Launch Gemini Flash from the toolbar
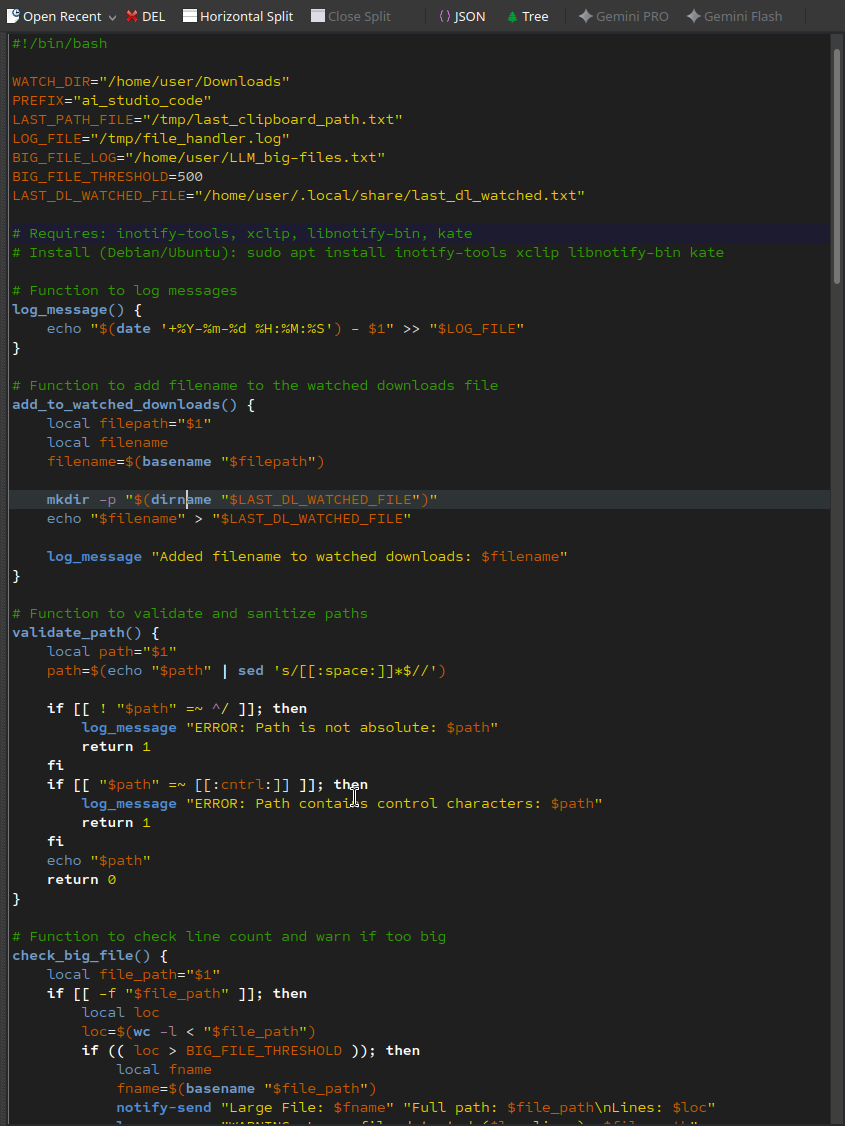845x1126 pixels. click(x=734, y=17)
